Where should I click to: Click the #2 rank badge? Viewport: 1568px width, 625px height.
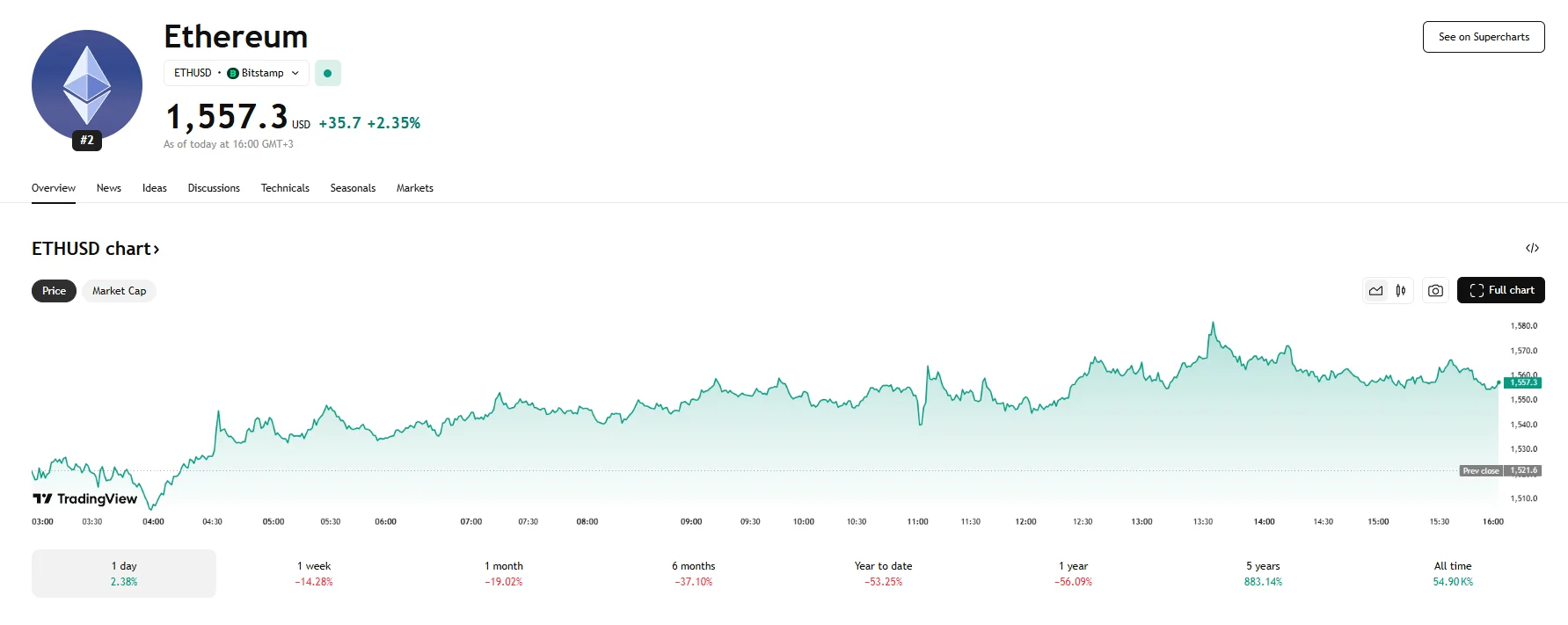tap(87, 141)
